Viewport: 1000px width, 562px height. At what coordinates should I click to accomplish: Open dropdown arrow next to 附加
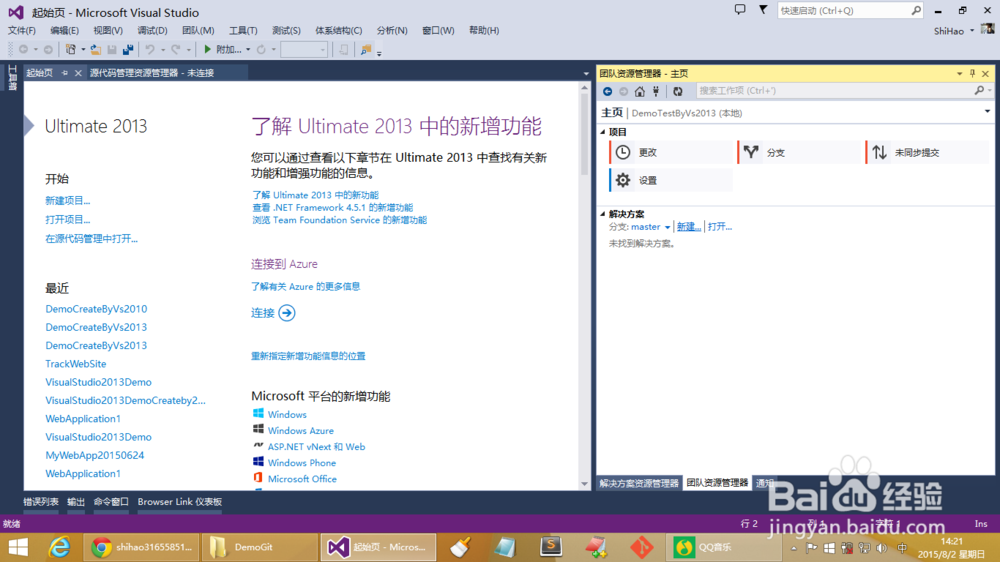tap(247, 50)
